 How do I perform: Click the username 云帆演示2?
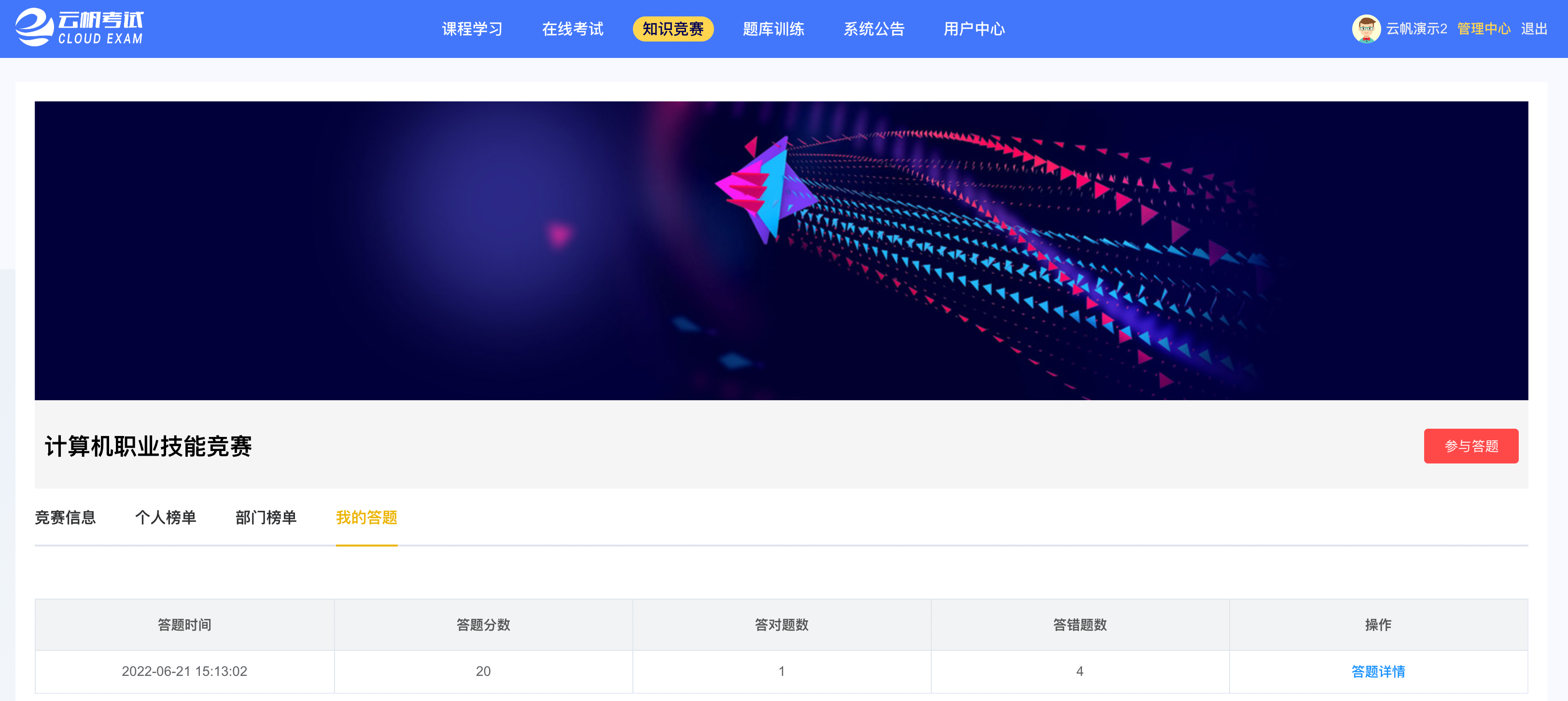click(1416, 28)
